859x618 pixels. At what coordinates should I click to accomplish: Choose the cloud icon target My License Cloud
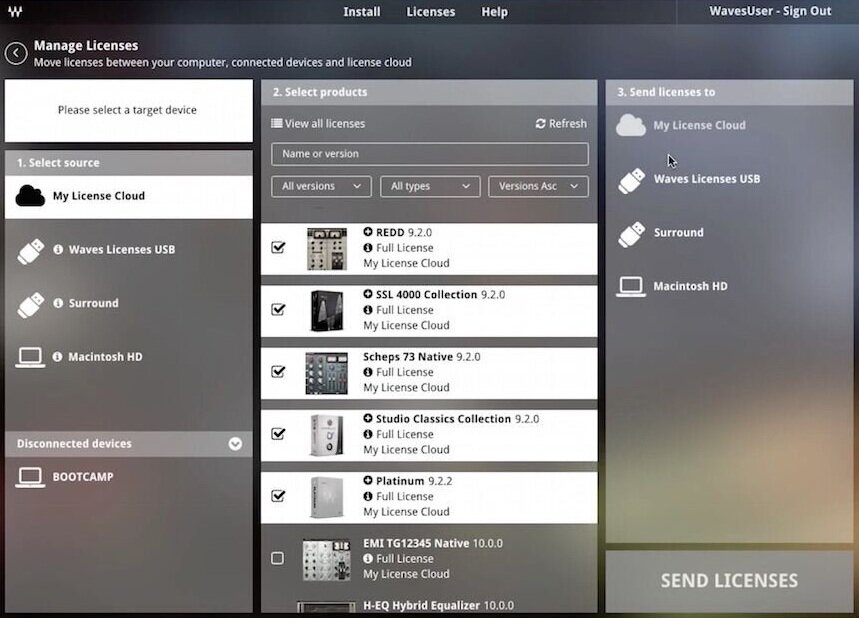631,125
